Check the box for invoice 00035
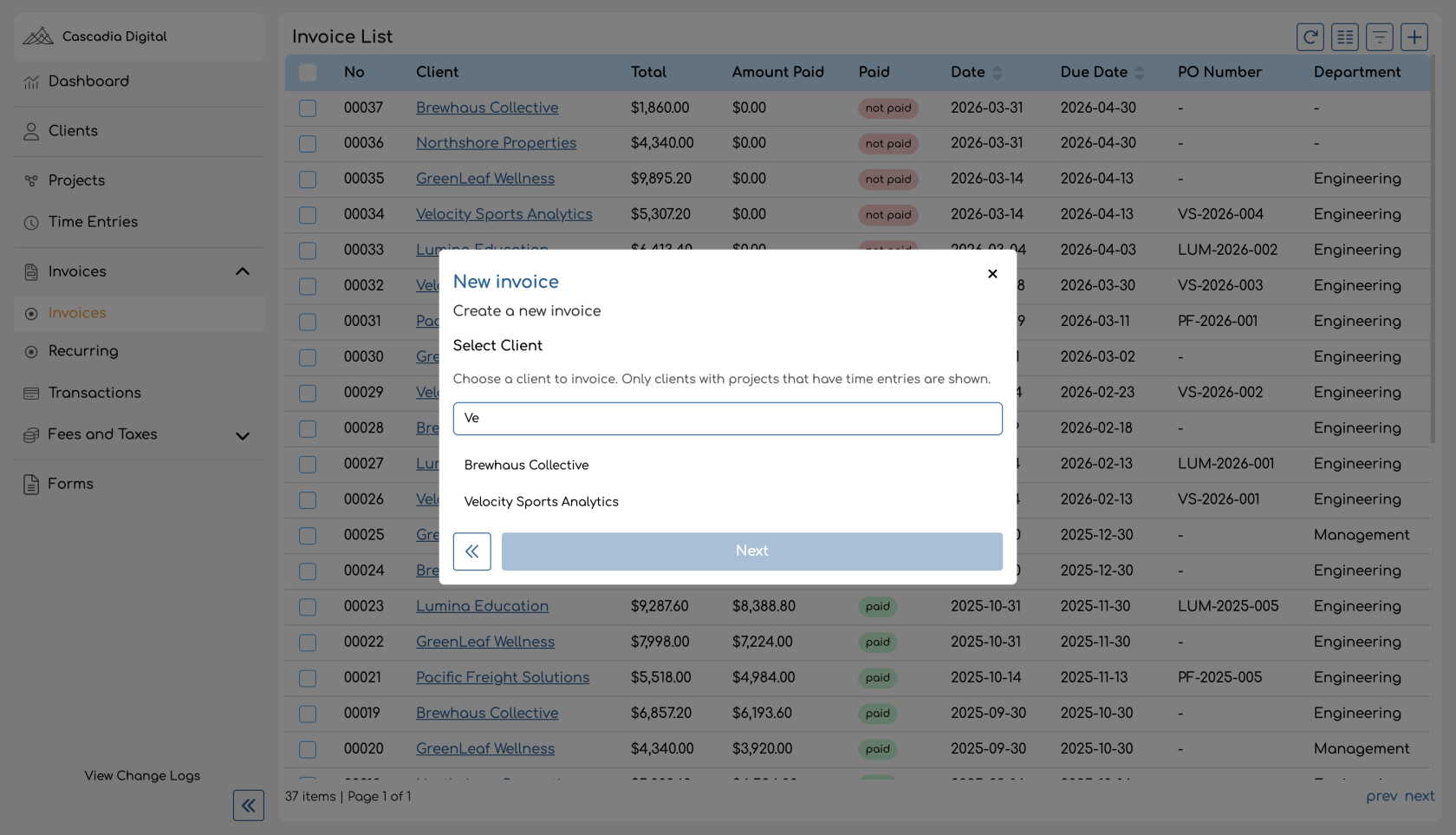1456x835 pixels. pyautogui.click(x=308, y=179)
